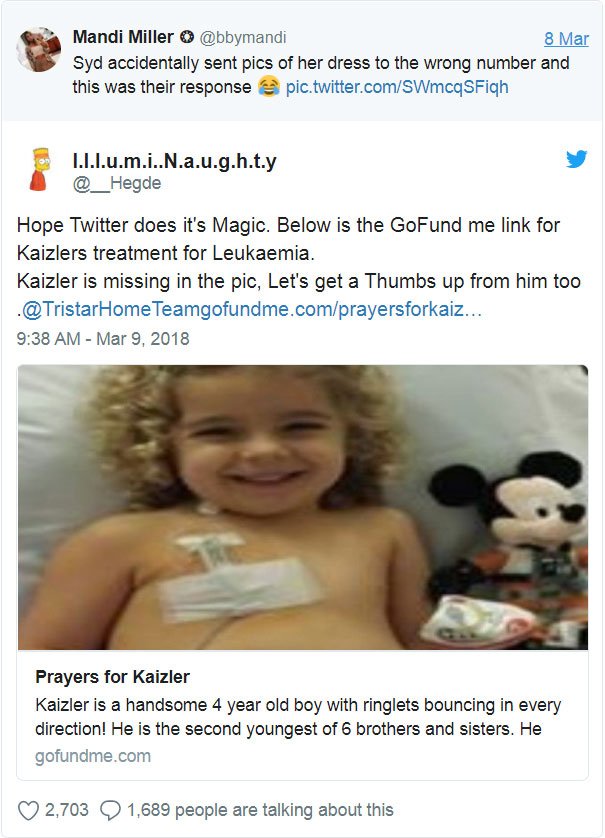Click the Mandi Miller display name
This screenshot has width=605, height=838.
(x=123, y=37)
